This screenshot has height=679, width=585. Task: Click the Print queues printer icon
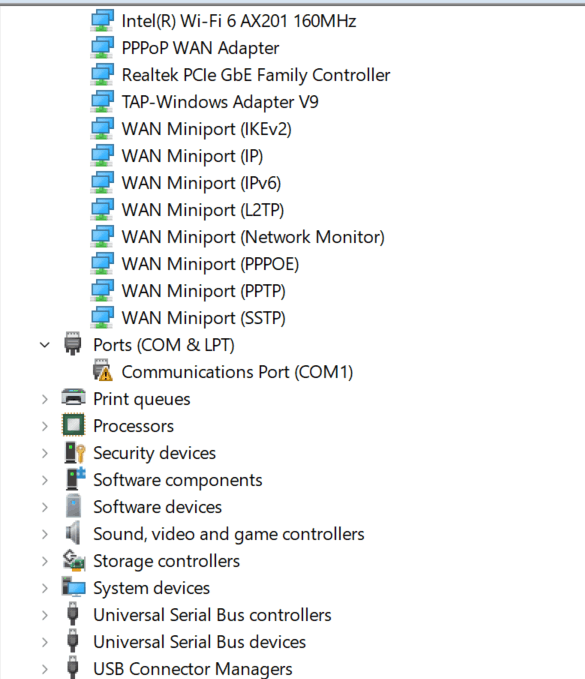(x=73, y=398)
